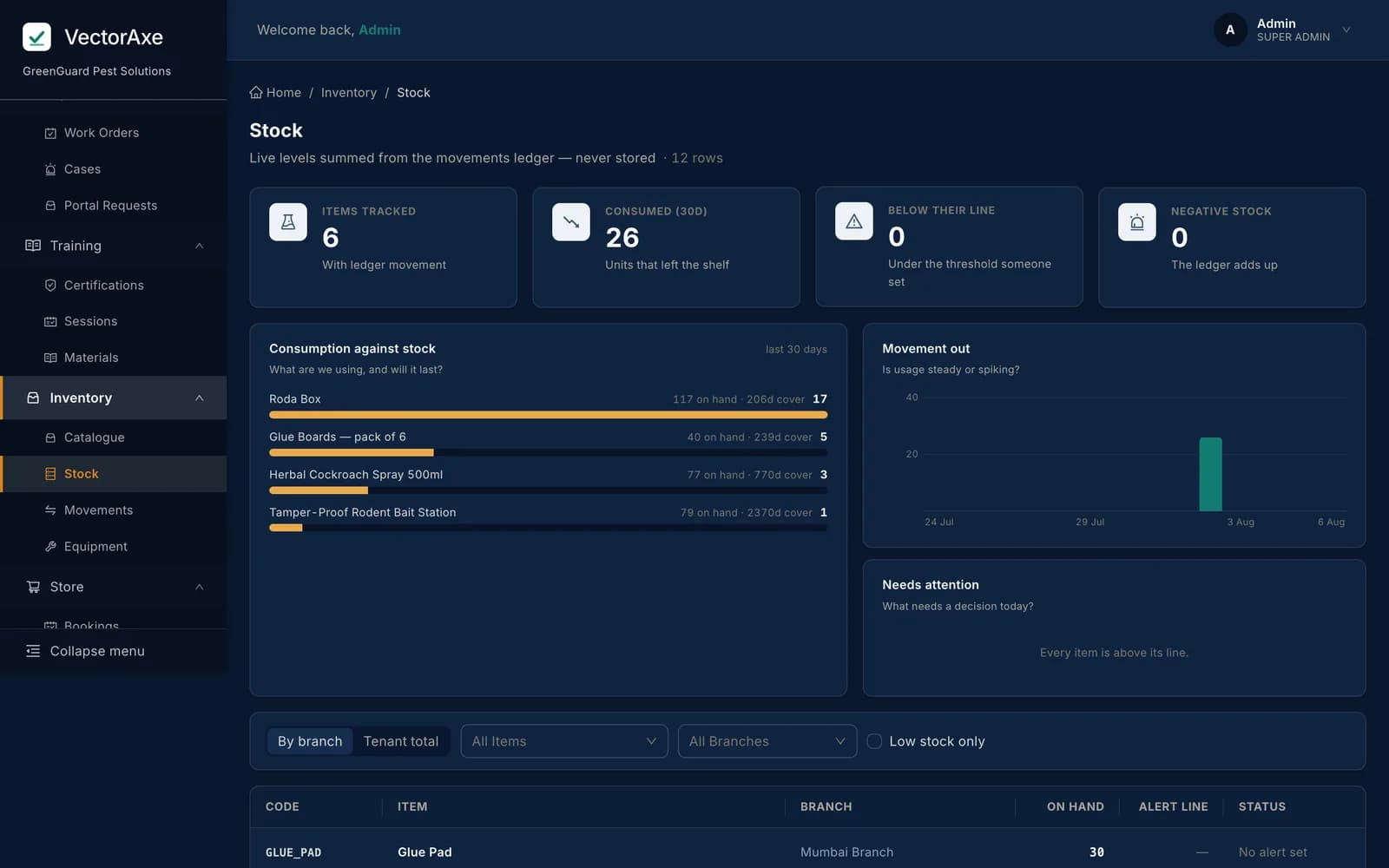
Task: Click the Consumed 30D trend icon
Action: 571,222
